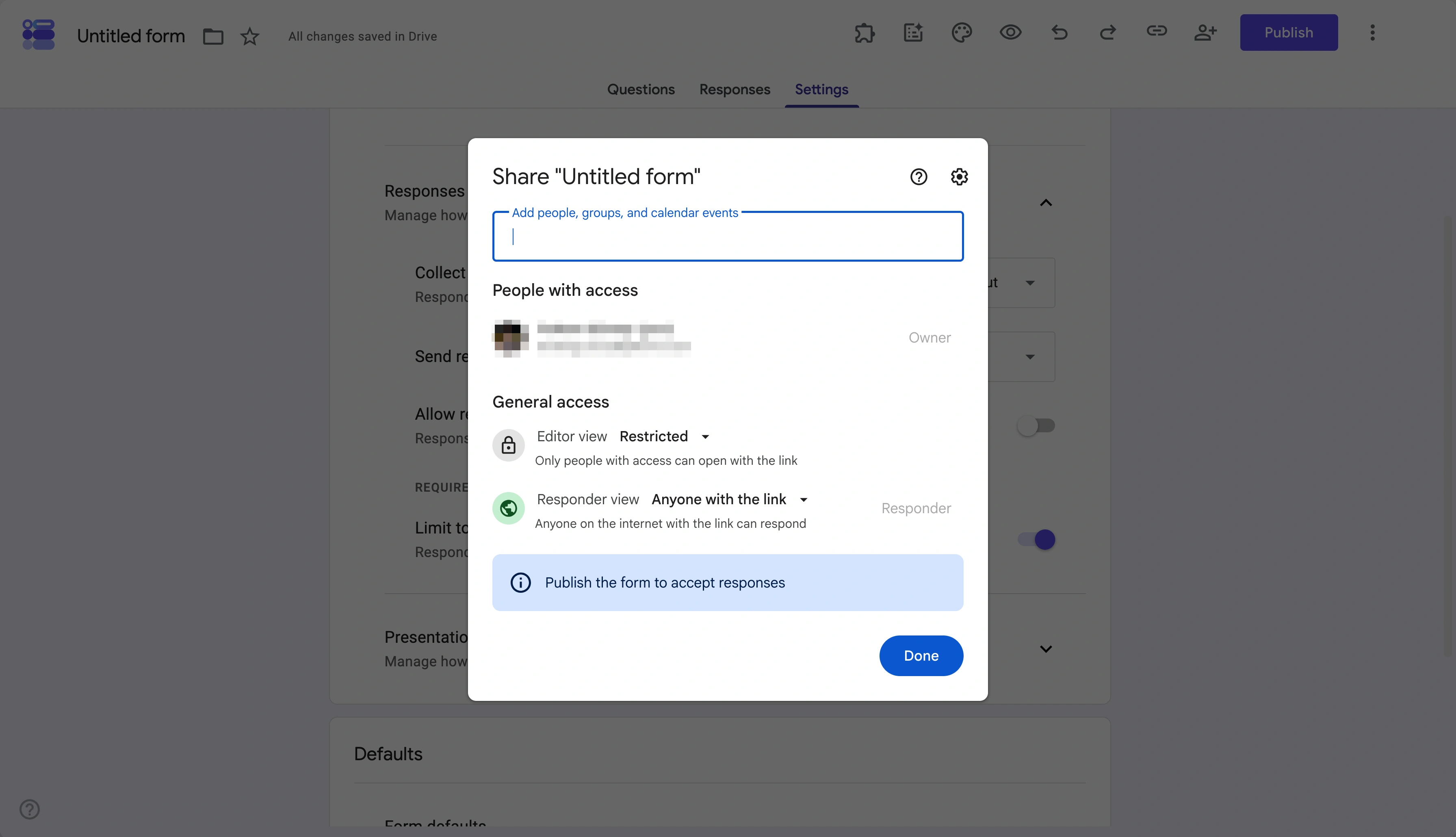Click the All changes saved in Drive text
This screenshot has height=837, width=1456.
362,36
